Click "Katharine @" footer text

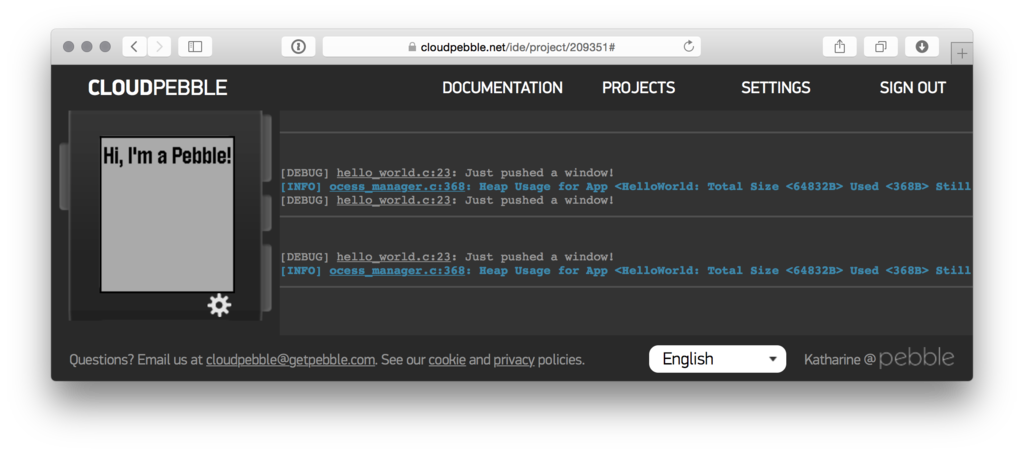tap(839, 360)
